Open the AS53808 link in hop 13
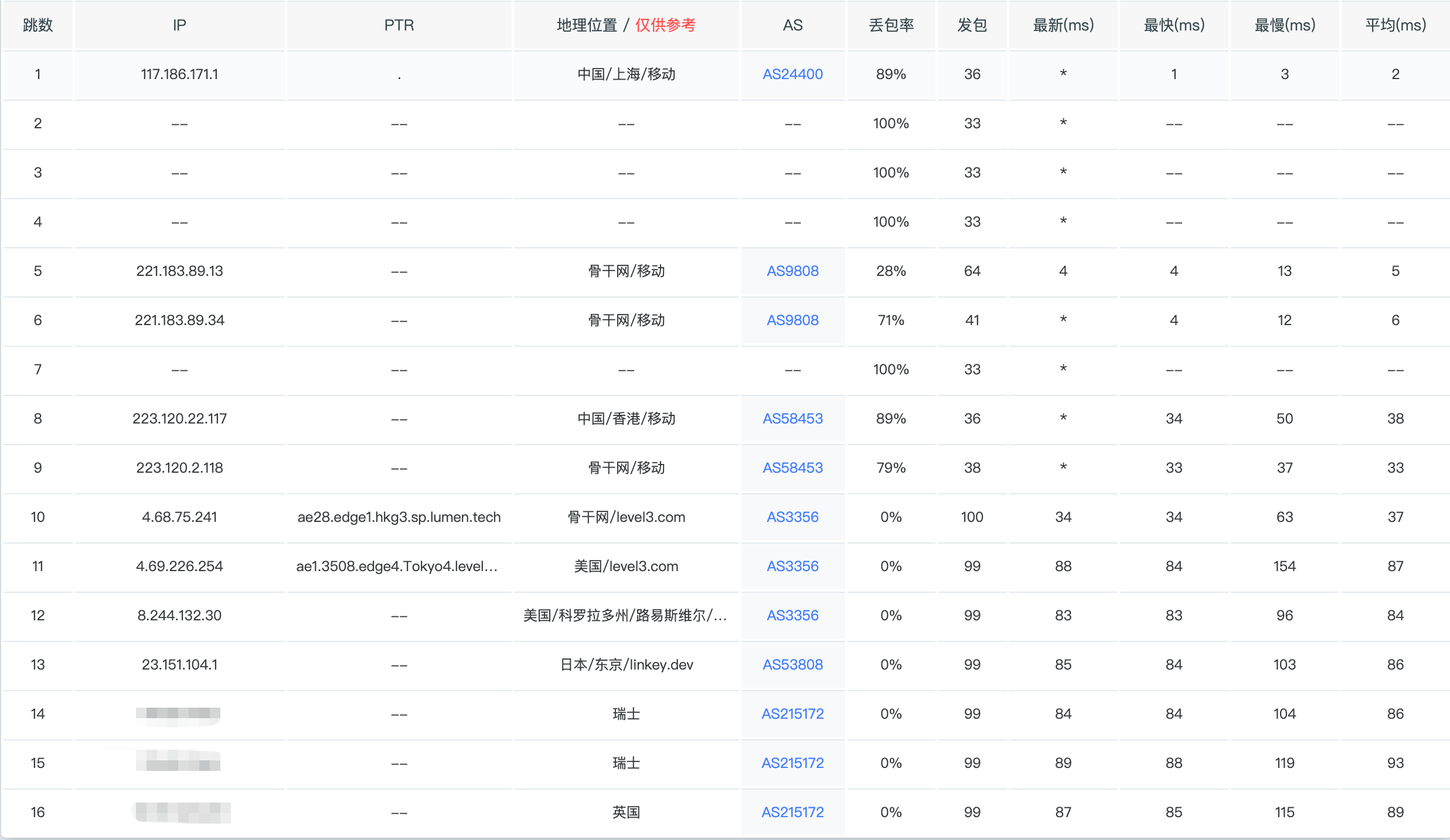The image size is (1450, 840). 792,665
